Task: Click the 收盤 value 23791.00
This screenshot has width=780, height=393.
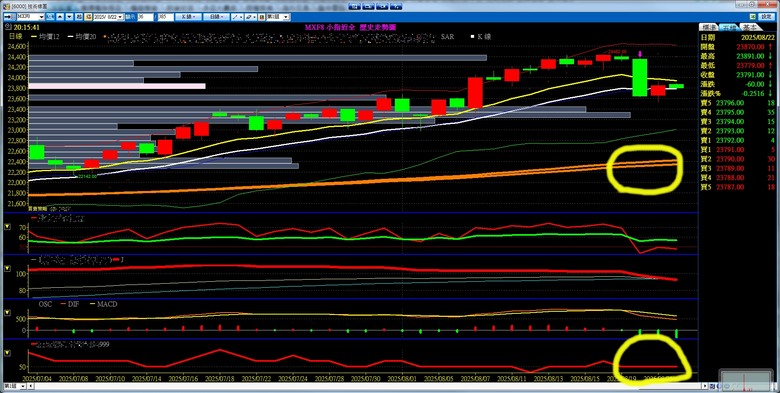Action: (x=750, y=75)
